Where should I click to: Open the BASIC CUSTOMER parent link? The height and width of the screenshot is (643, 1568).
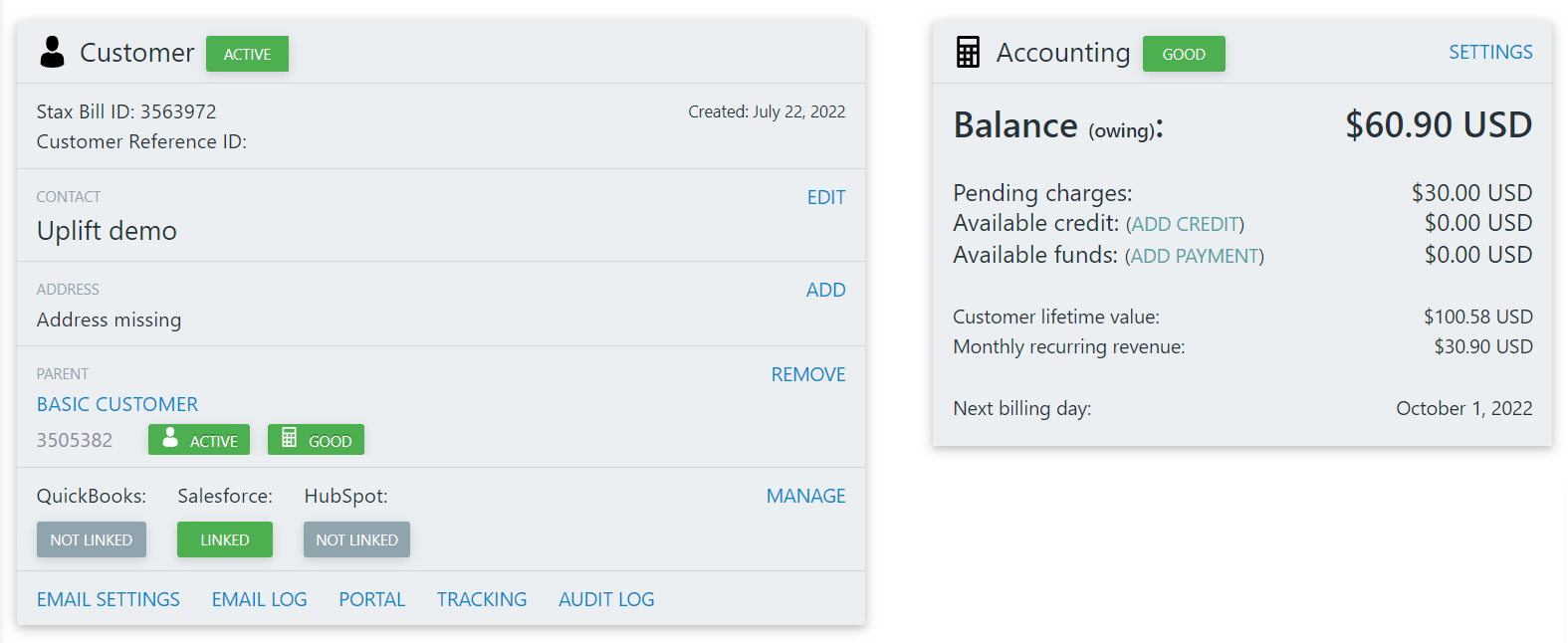(117, 404)
